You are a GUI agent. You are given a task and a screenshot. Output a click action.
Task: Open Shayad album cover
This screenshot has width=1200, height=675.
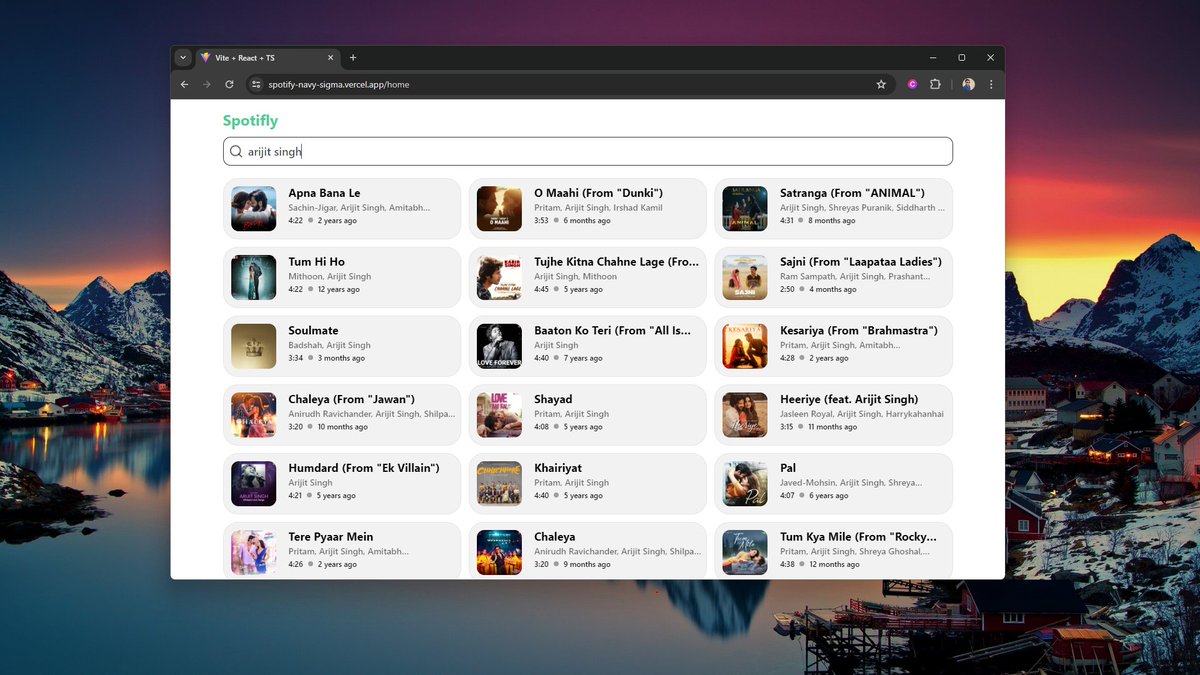[499, 415]
